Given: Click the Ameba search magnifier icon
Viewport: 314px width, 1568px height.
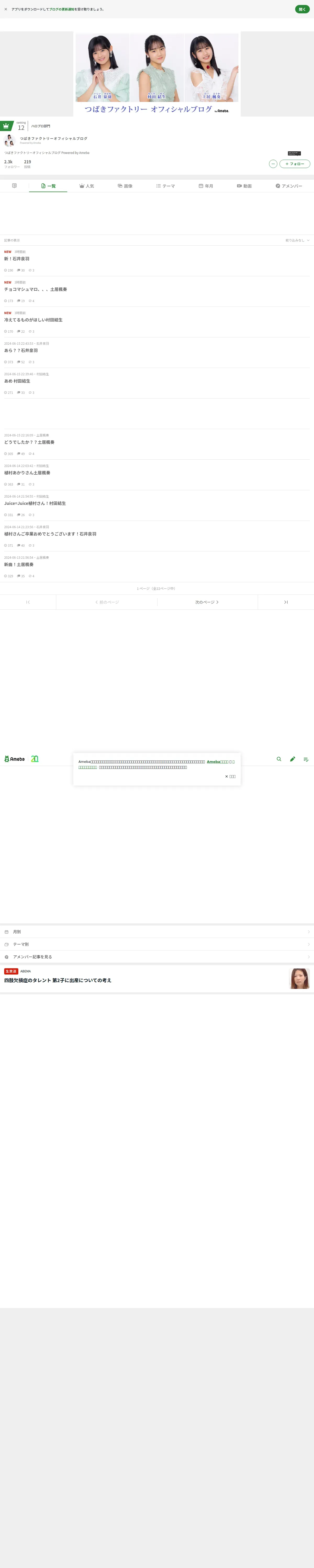Looking at the screenshot, I should (279, 759).
